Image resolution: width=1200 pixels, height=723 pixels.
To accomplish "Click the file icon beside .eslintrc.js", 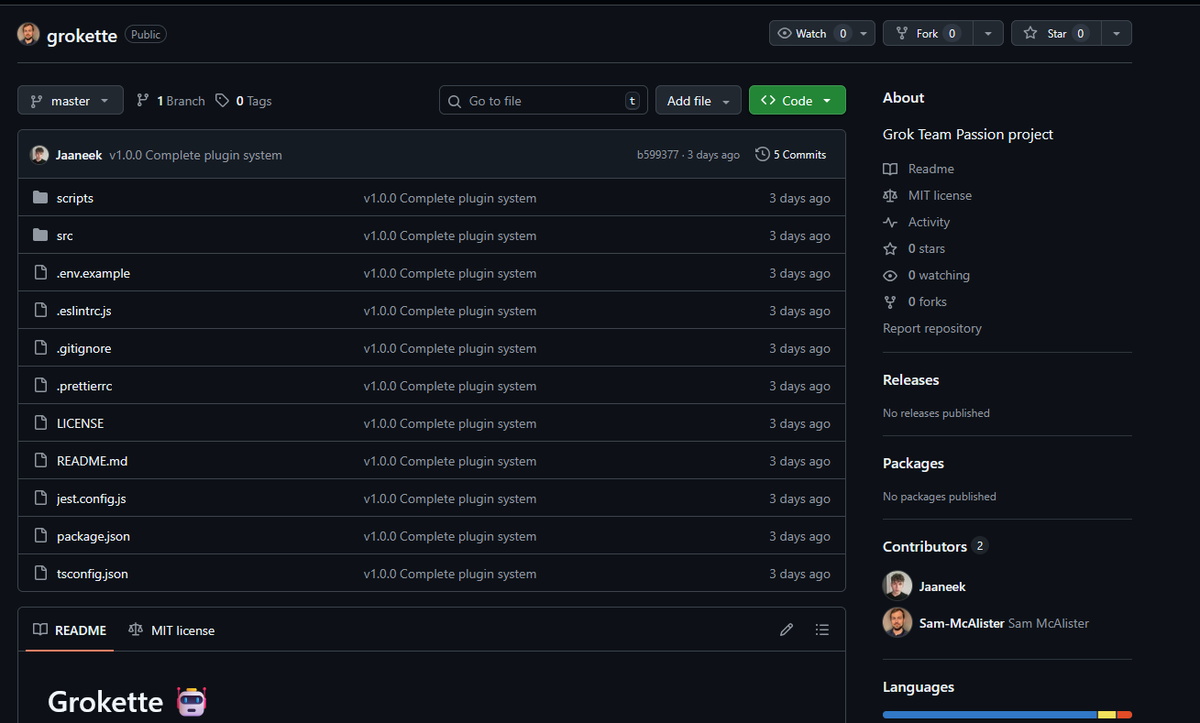I will click(x=40, y=310).
